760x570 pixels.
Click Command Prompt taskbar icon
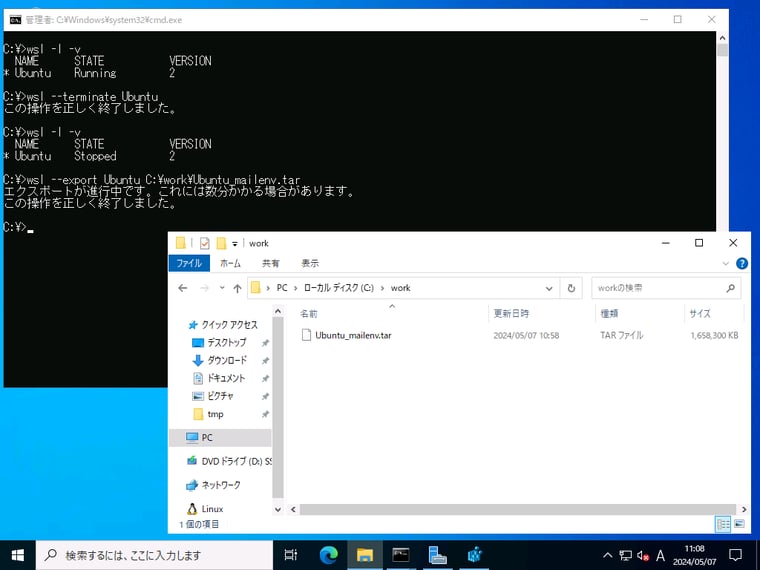point(401,555)
